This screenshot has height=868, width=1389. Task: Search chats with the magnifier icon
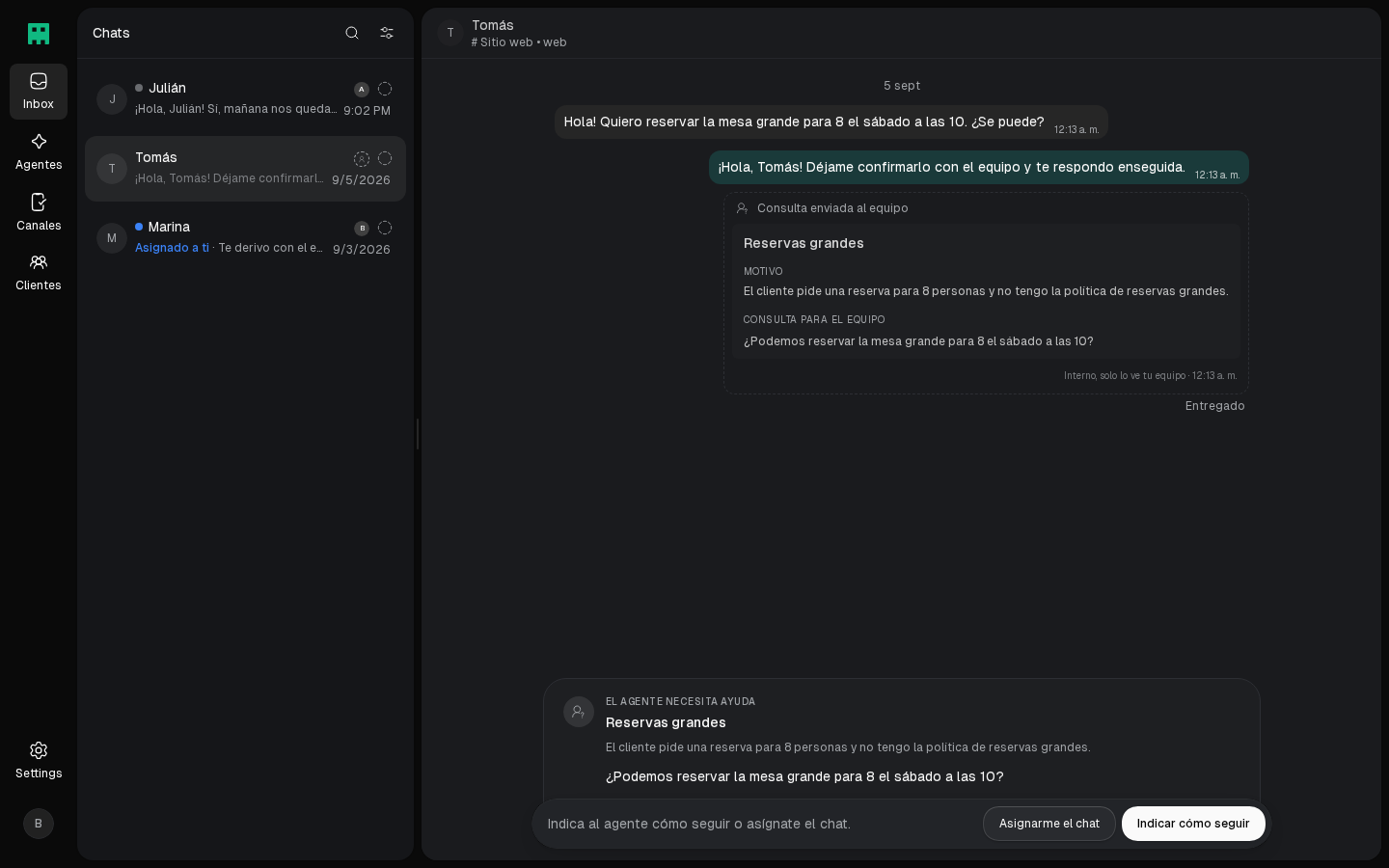(x=352, y=33)
